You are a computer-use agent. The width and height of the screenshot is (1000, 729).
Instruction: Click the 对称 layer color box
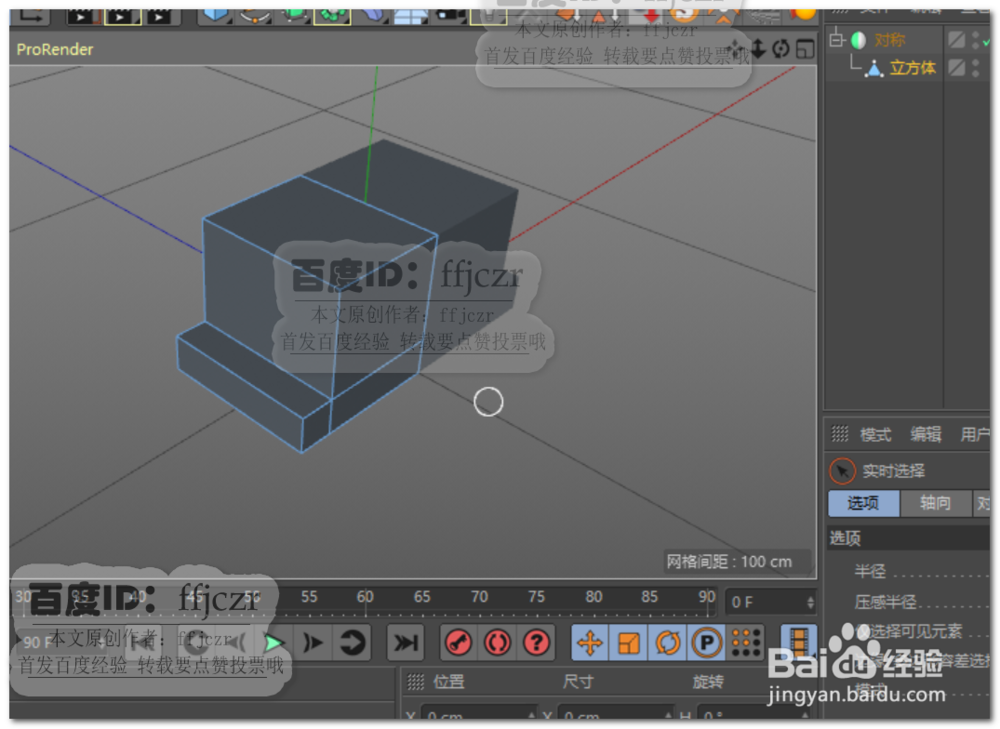click(x=956, y=40)
